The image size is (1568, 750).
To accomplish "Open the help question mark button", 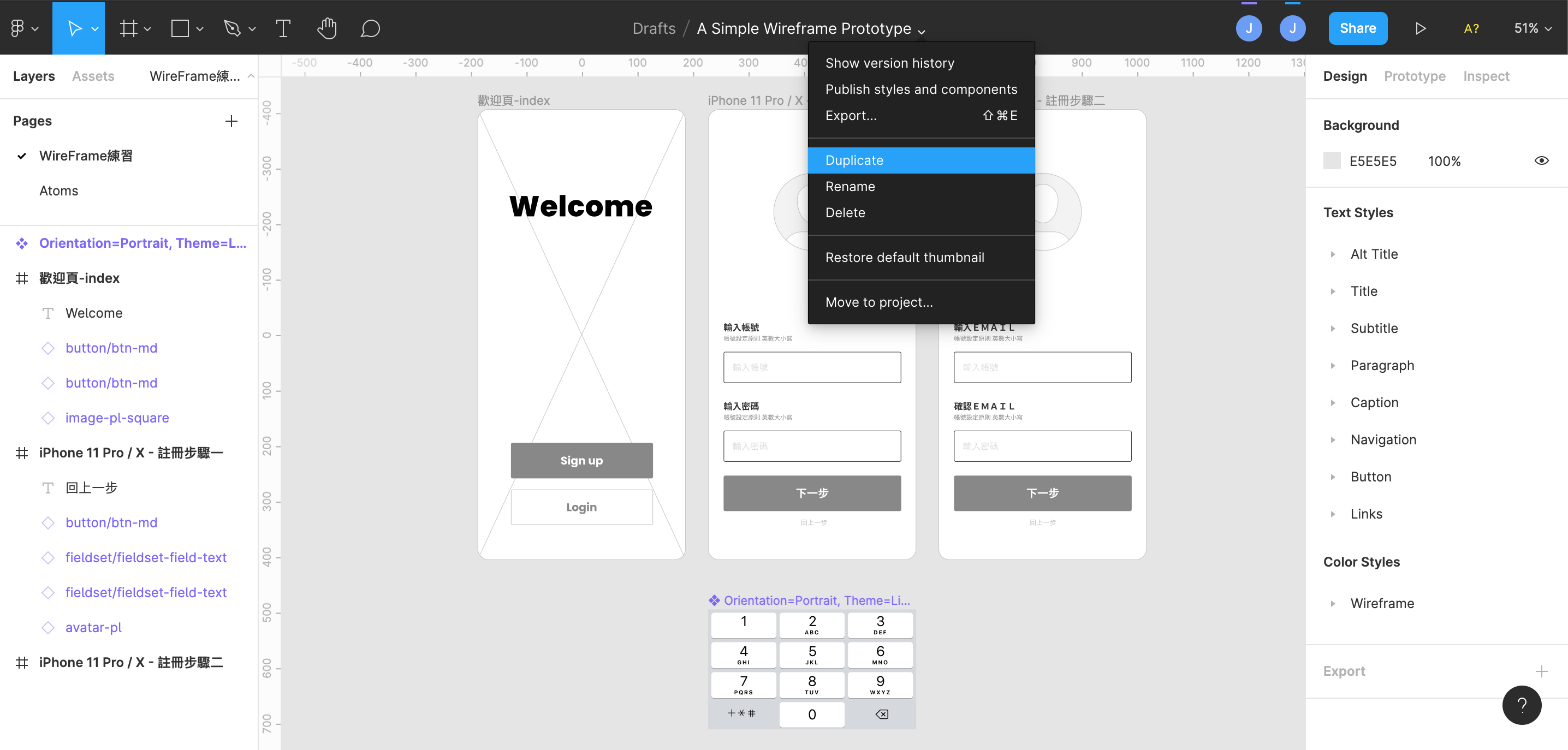I will (x=1521, y=705).
